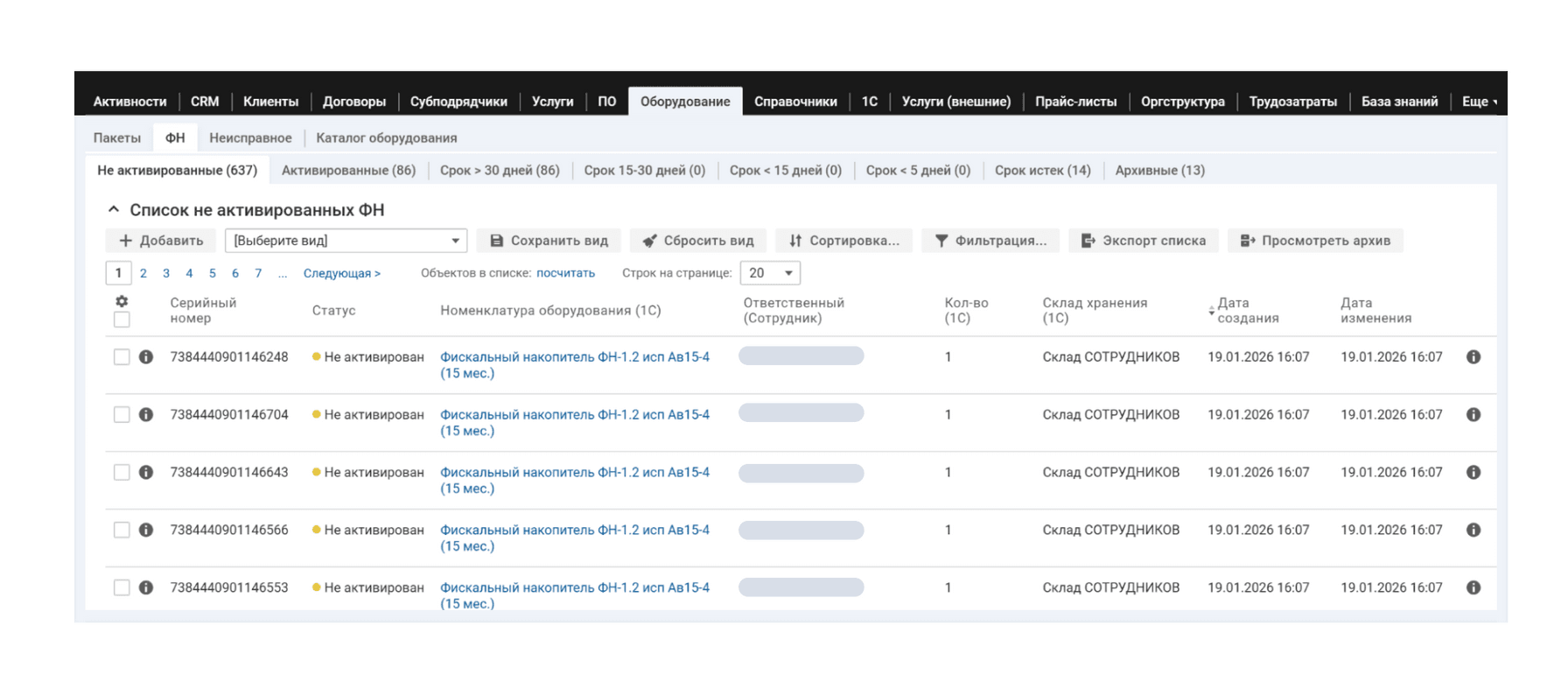Sort by the Дата создания column header
This screenshot has height=682, width=1568.
coord(1247,311)
